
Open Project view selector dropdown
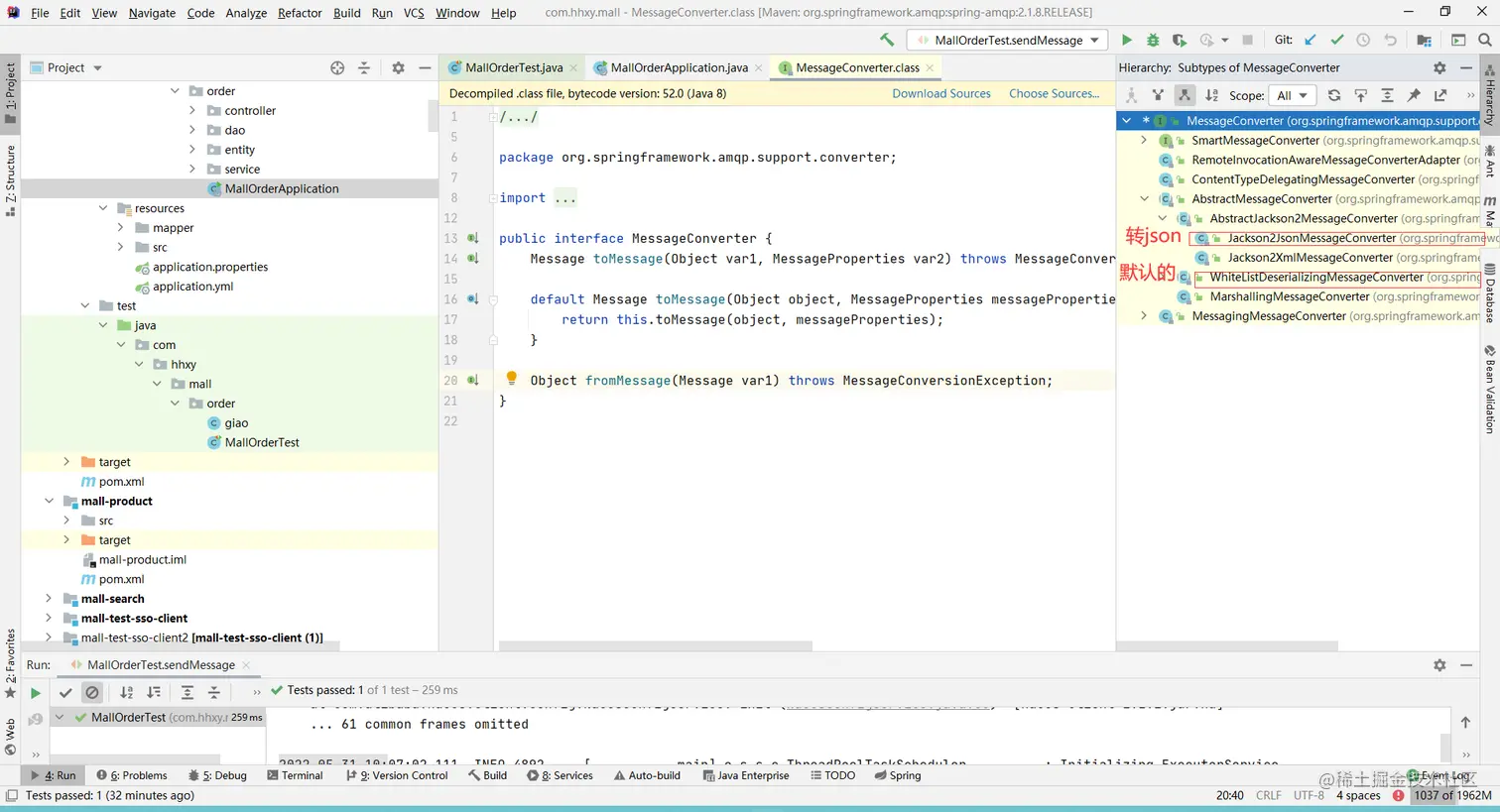(x=66, y=67)
